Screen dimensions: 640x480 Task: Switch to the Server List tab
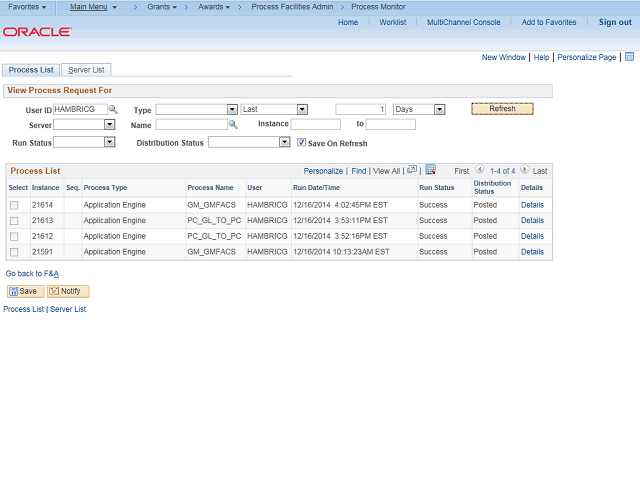pyautogui.click(x=86, y=70)
